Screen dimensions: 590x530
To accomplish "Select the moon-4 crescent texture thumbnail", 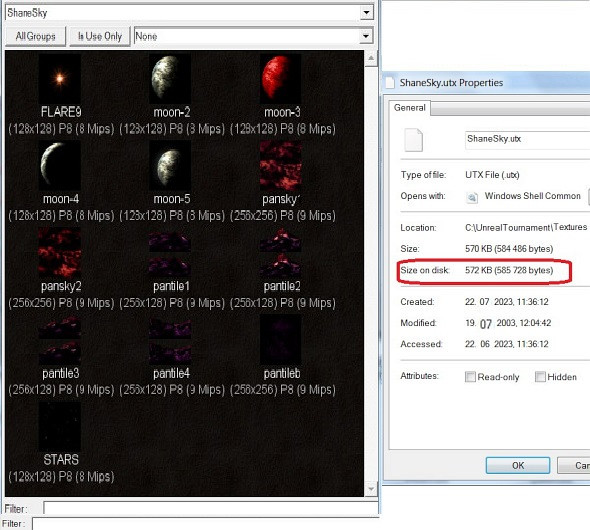I will 60,166.
